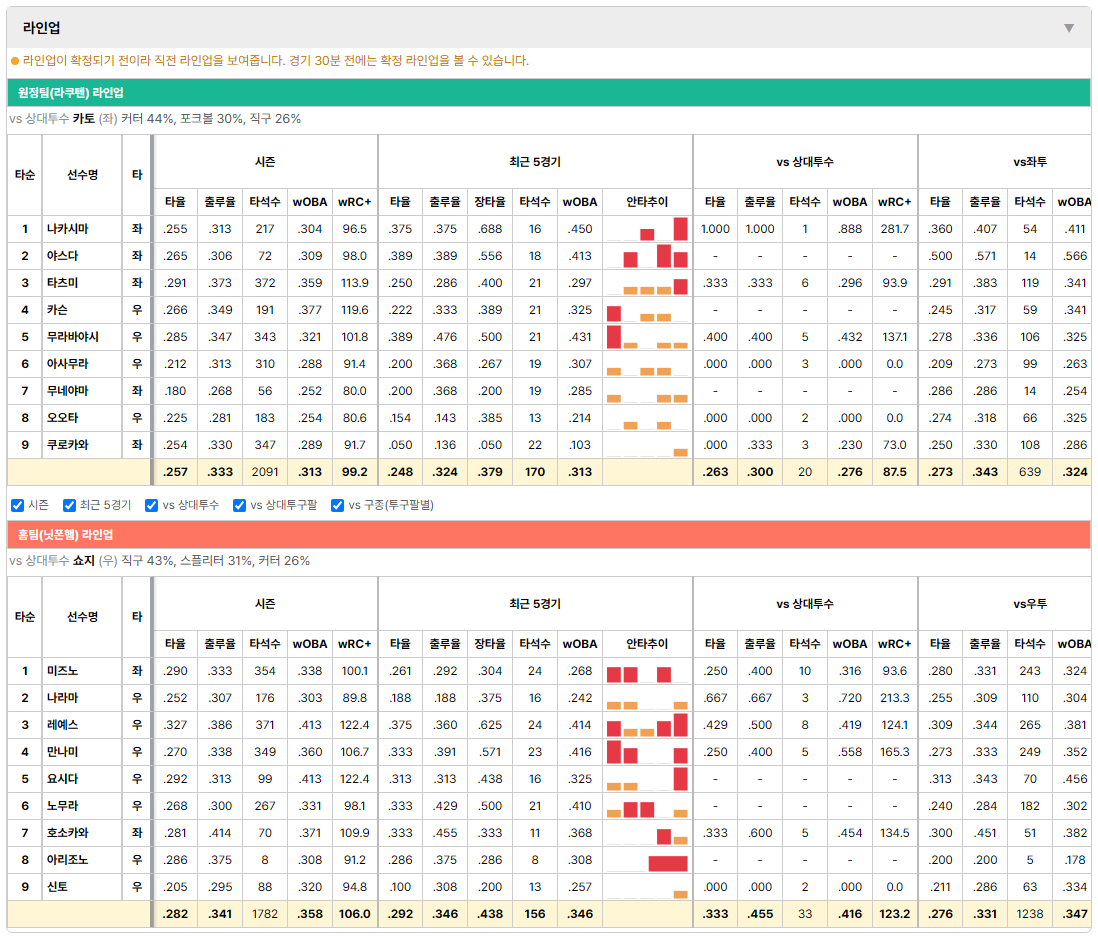Toggle the vs 구종(투구팔별) checkbox
This screenshot has height=939, width=1098.
338,506
